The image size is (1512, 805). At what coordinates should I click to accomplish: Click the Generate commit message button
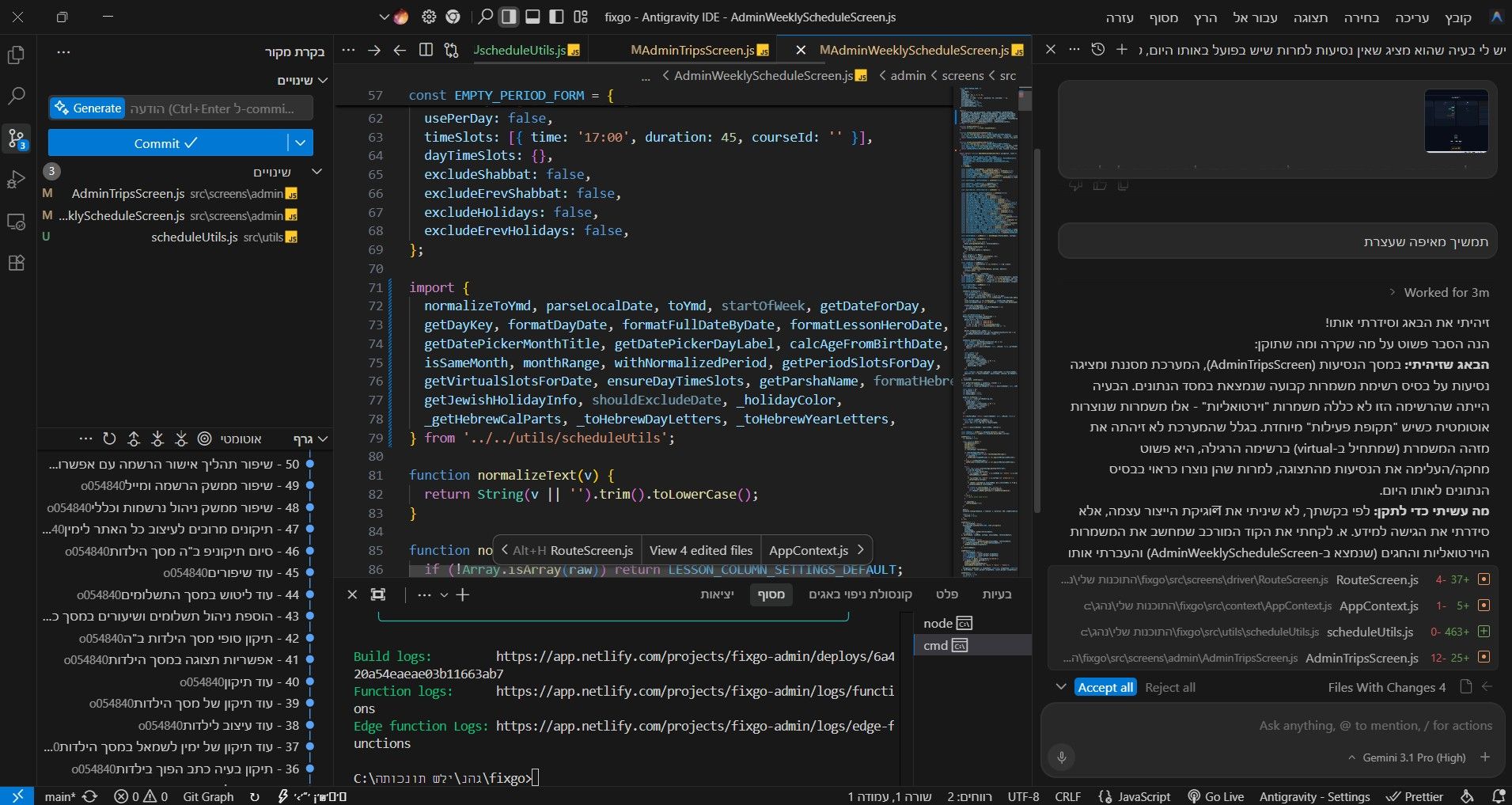coord(86,108)
